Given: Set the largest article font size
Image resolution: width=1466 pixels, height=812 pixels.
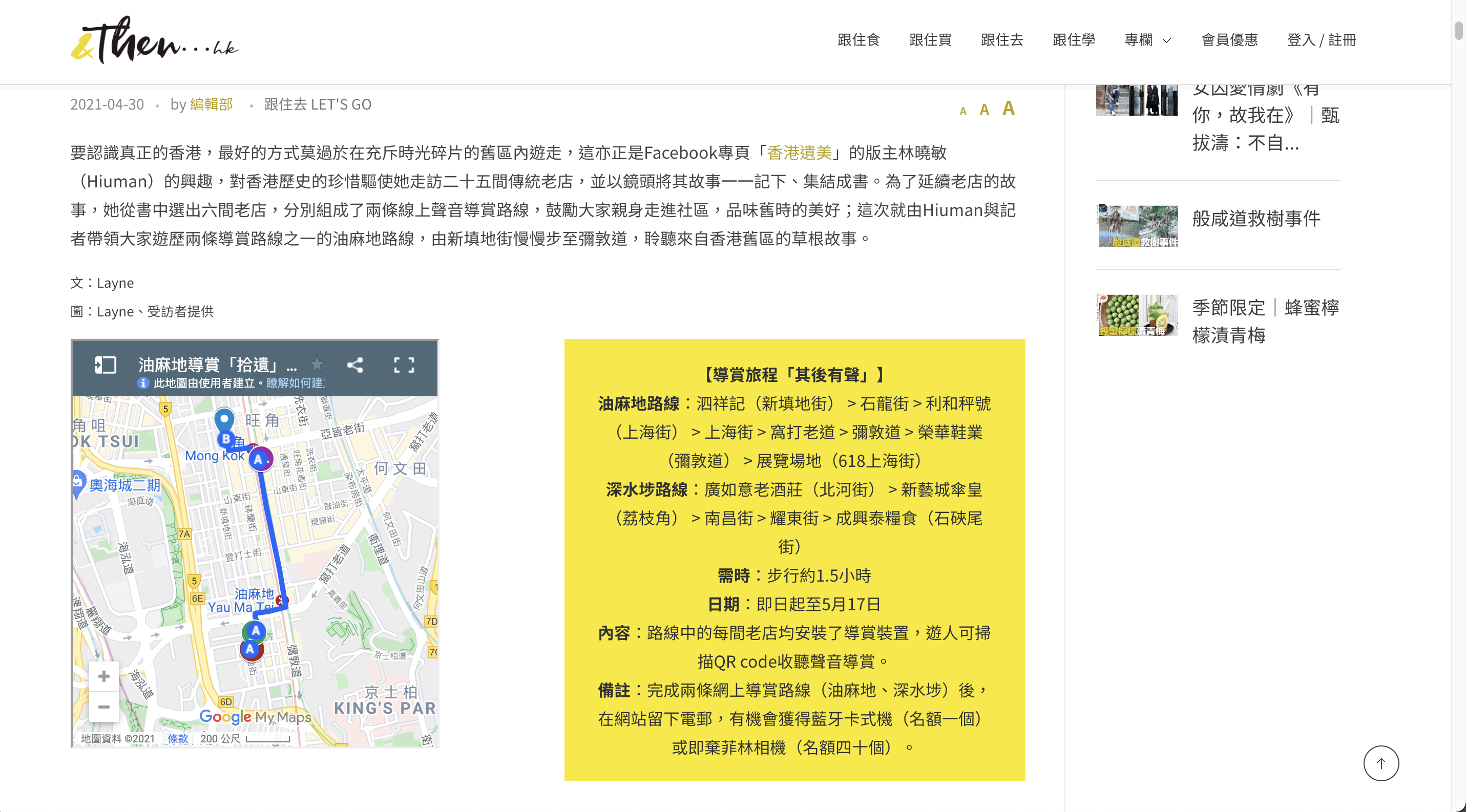Looking at the screenshot, I should pyautogui.click(x=1009, y=108).
